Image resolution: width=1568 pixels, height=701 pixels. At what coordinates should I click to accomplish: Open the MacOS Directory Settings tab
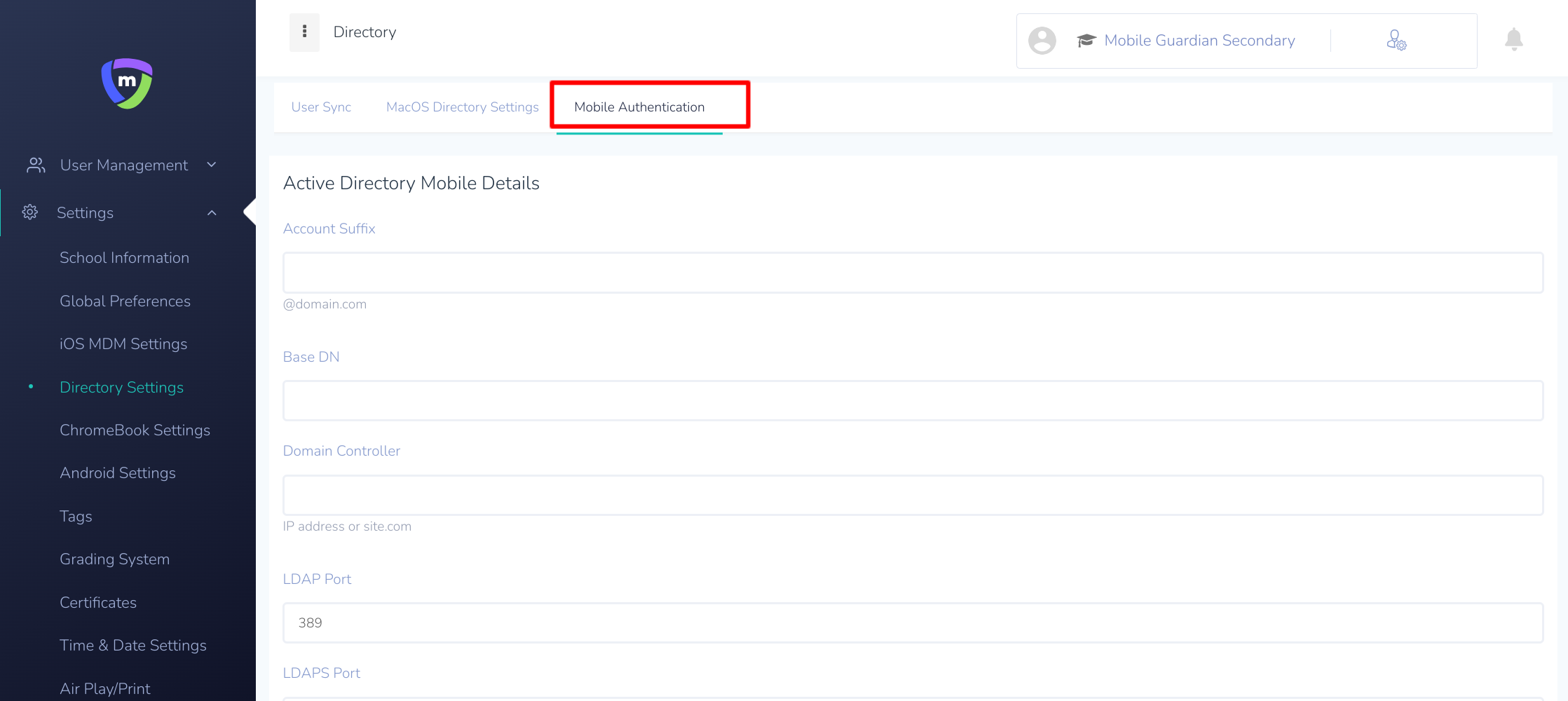[x=463, y=107]
